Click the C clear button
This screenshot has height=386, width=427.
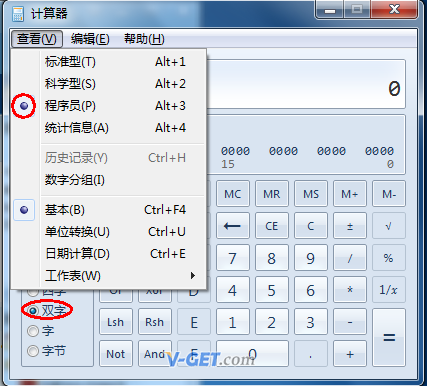(x=311, y=226)
